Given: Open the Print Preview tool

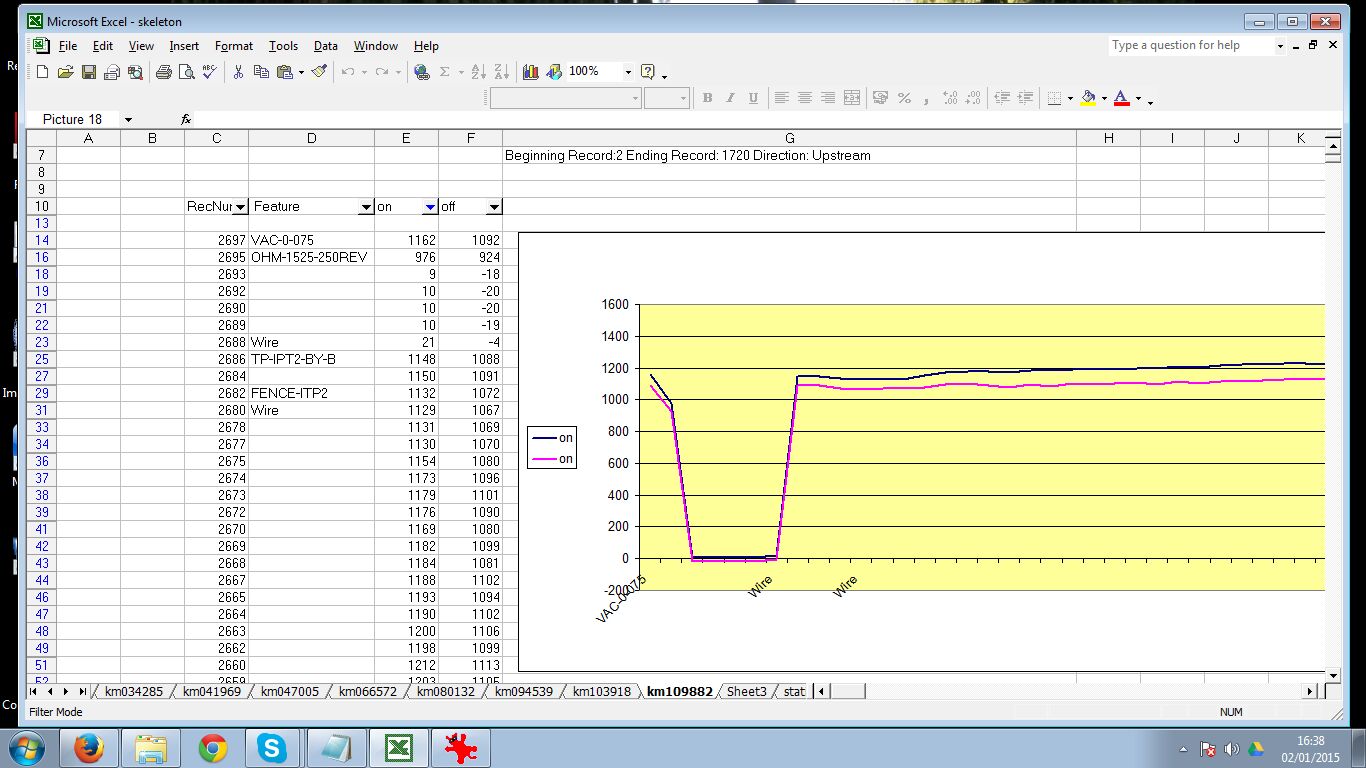Looking at the screenshot, I should click(186, 72).
